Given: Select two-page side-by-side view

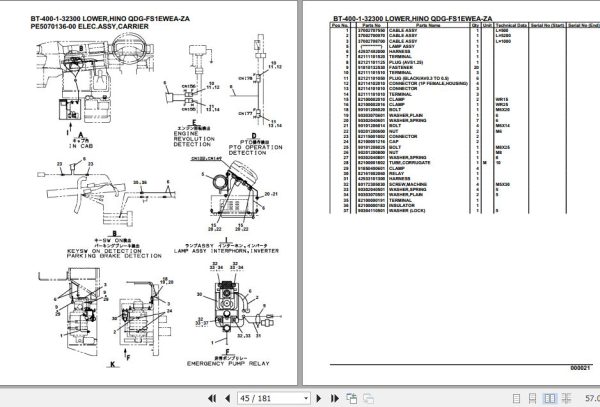Looking at the screenshot, I should click(550, 398).
